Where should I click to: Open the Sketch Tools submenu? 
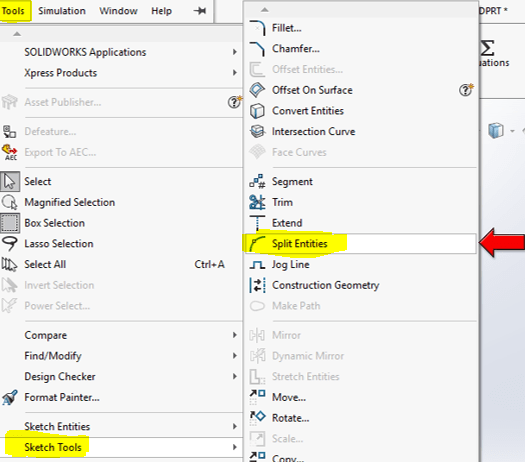(121, 447)
